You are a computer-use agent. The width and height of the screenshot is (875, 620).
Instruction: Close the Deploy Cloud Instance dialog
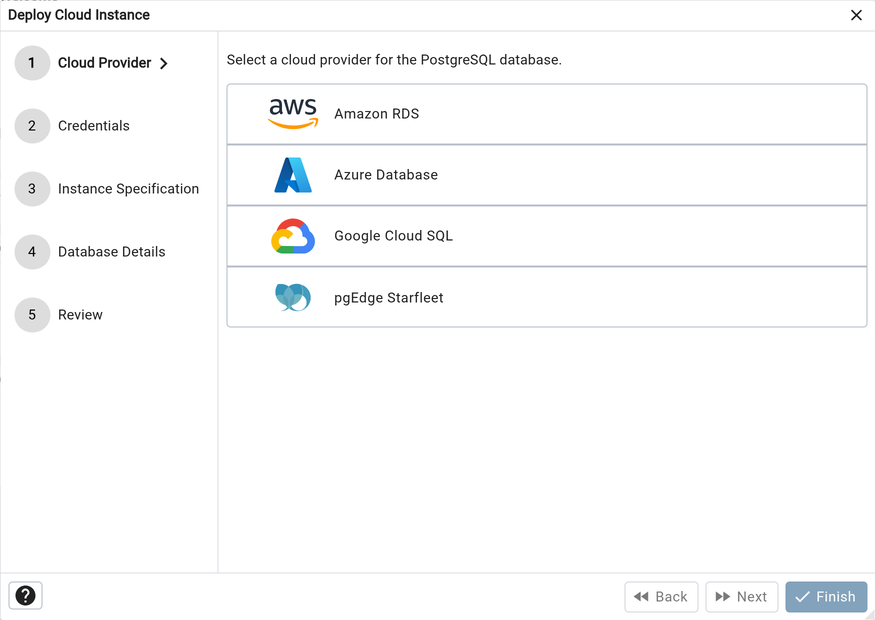pos(856,15)
